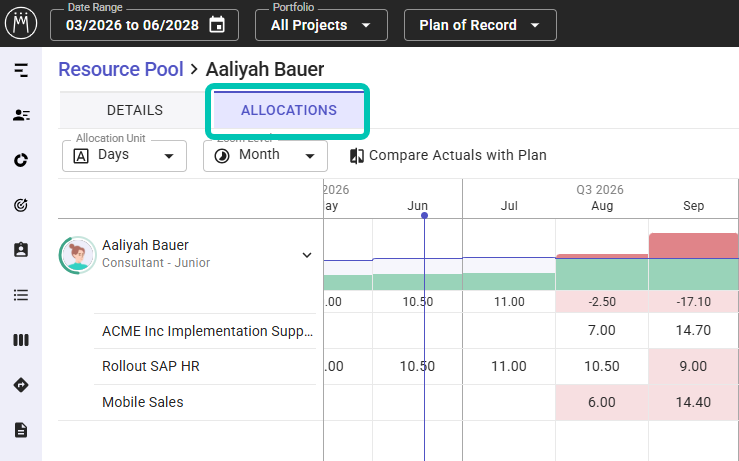The image size is (739, 461).
Task: Select the Mobile Sales project row
Action: (143, 402)
